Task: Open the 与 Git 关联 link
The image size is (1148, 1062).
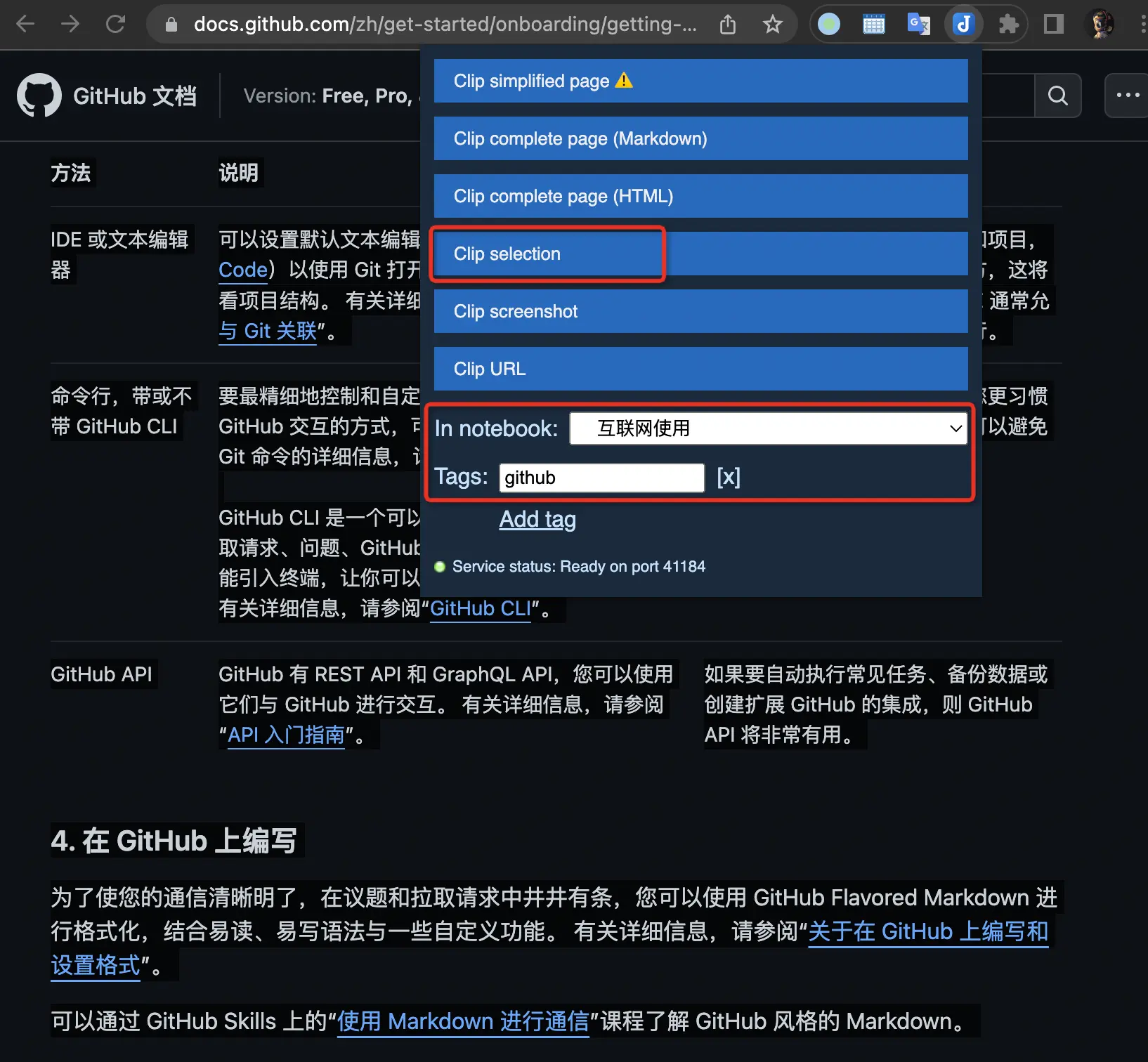Action: coord(268,331)
